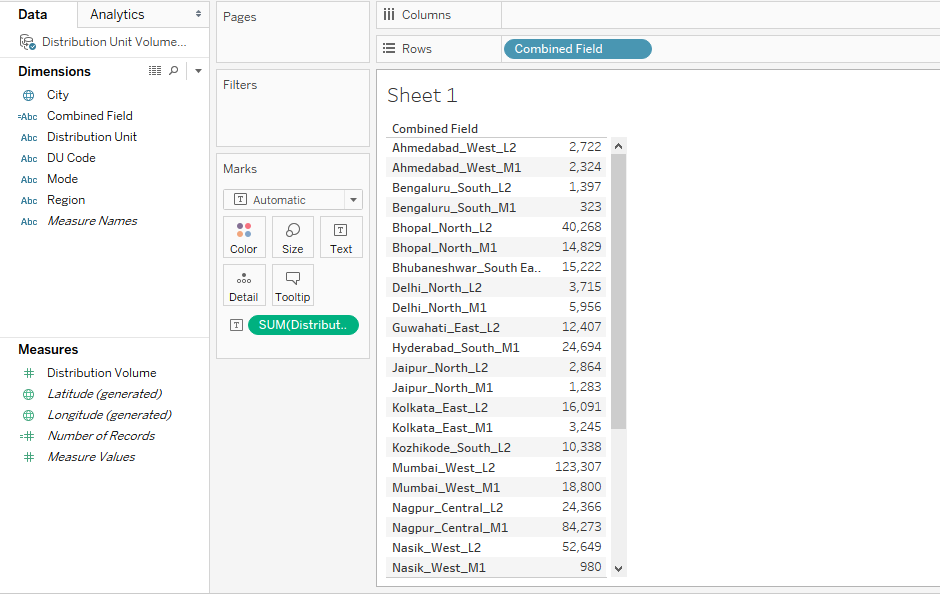Open the Tooltip marks card
This screenshot has width=940, height=594.
click(293, 285)
